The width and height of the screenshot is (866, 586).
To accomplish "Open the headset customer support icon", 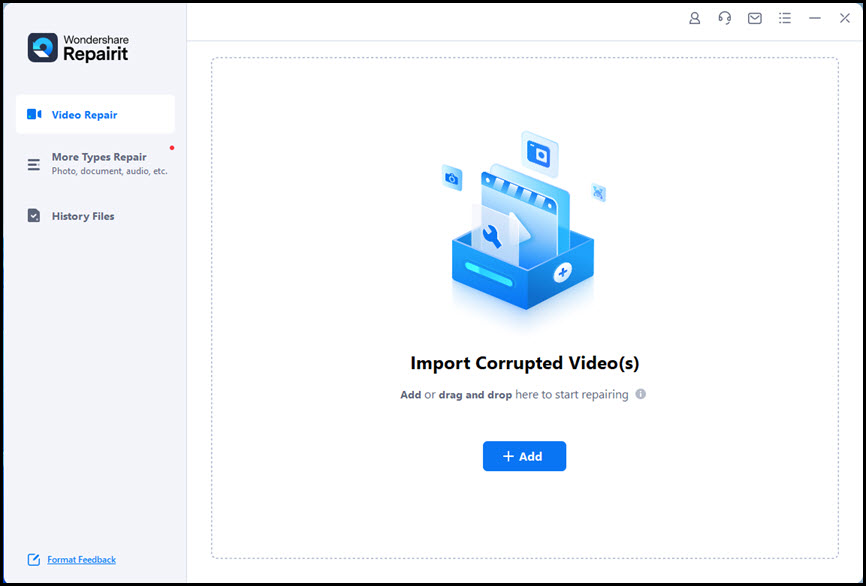I will [x=725, y=18].
